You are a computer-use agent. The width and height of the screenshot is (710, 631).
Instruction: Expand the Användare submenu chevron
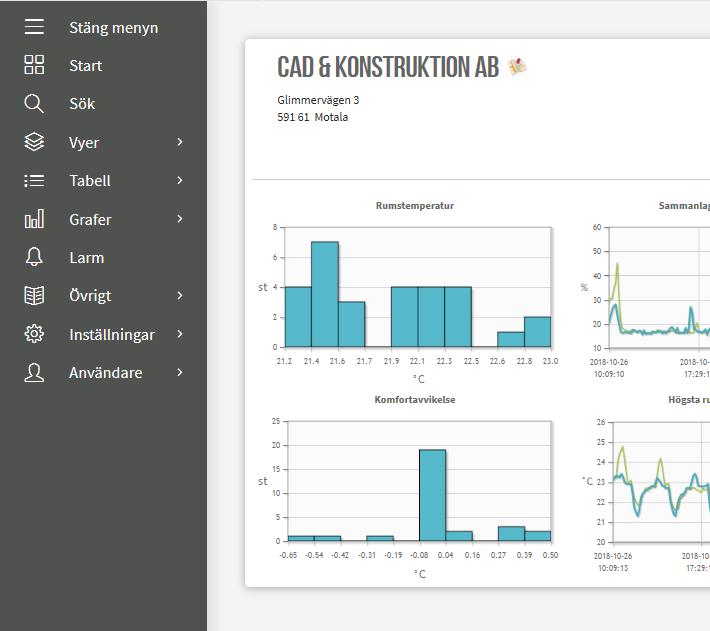point(180,373)
